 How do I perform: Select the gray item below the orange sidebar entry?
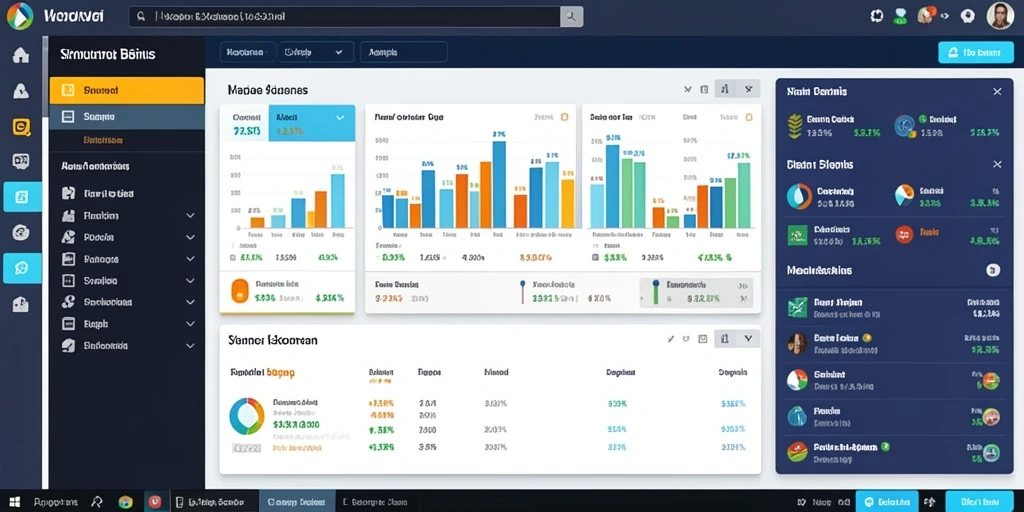coord(127,117)
